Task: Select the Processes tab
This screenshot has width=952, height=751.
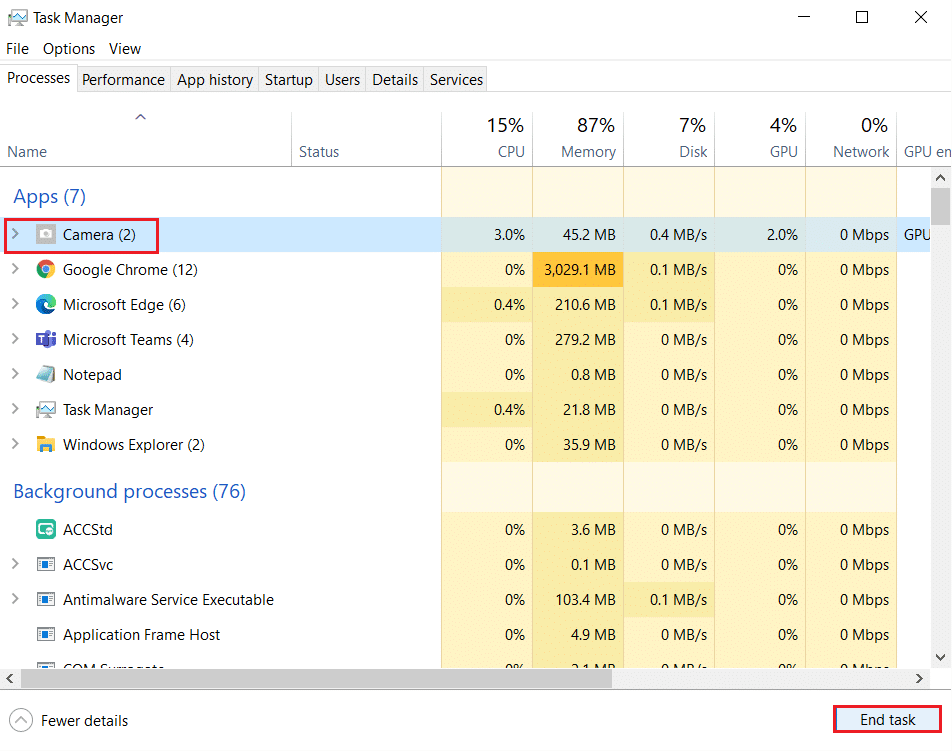Action: 38,78
